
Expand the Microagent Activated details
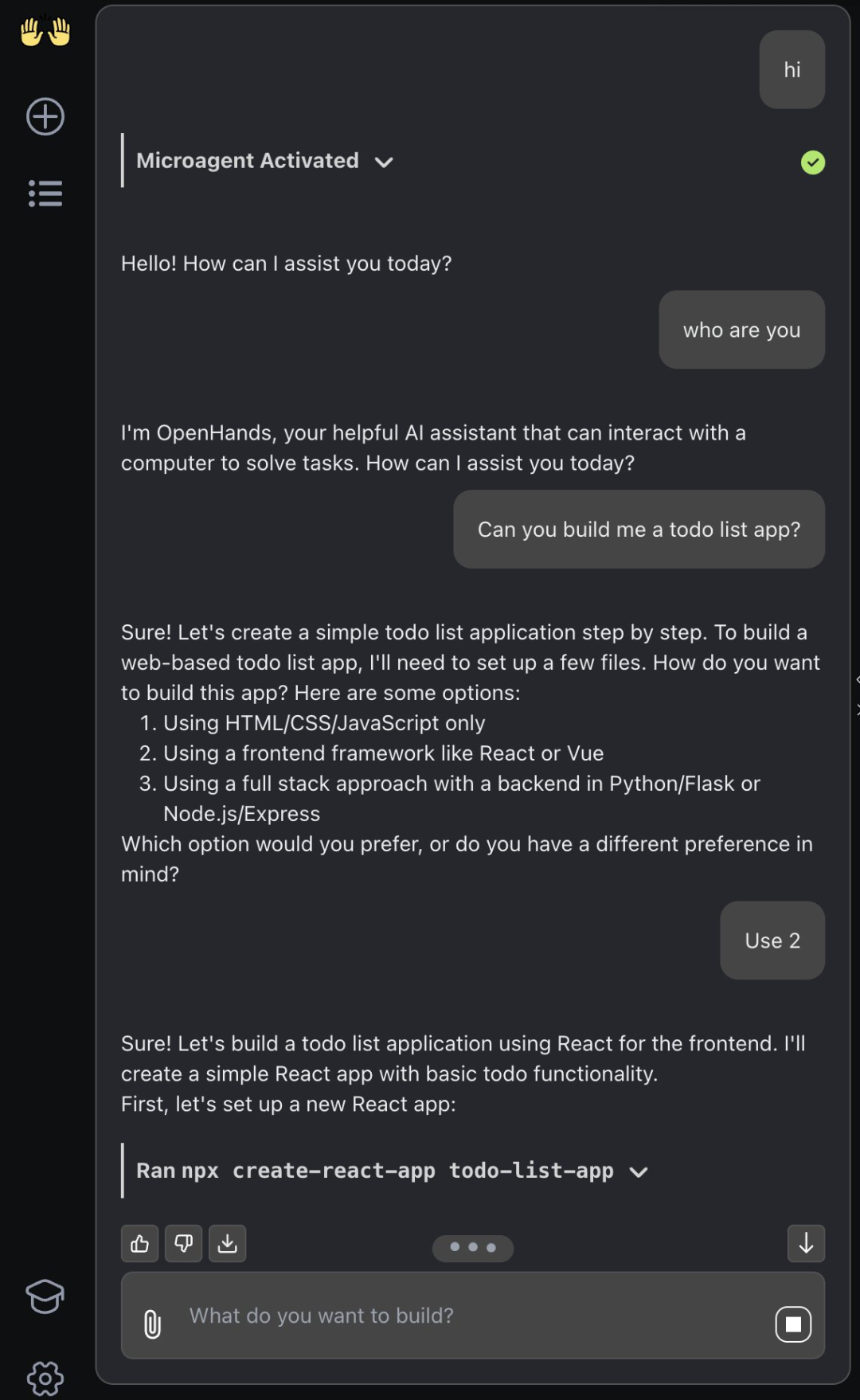click(384, 162)
